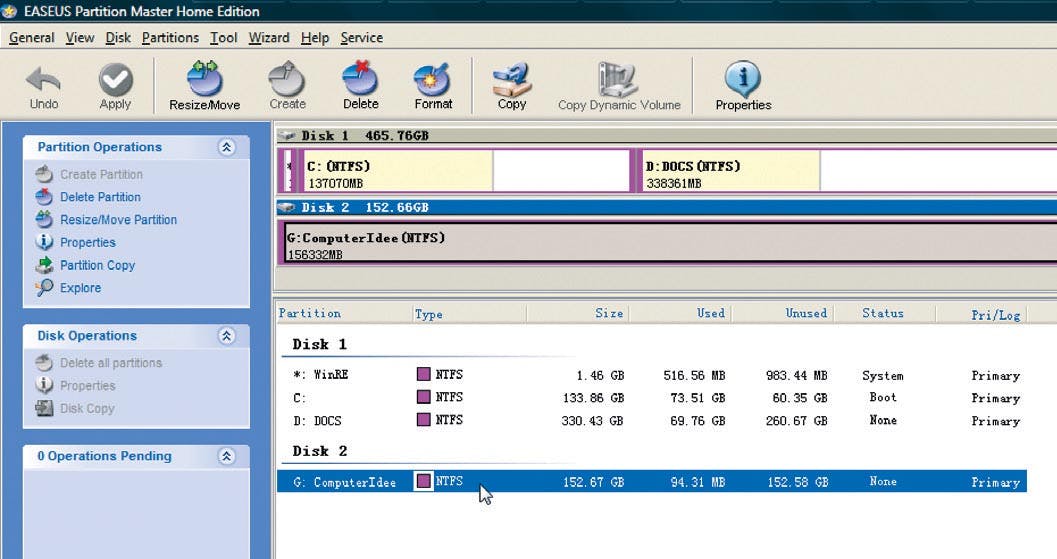Collapse the Disk Operations panel
This screenshot has width=1057, height=559.
(226, 336)
